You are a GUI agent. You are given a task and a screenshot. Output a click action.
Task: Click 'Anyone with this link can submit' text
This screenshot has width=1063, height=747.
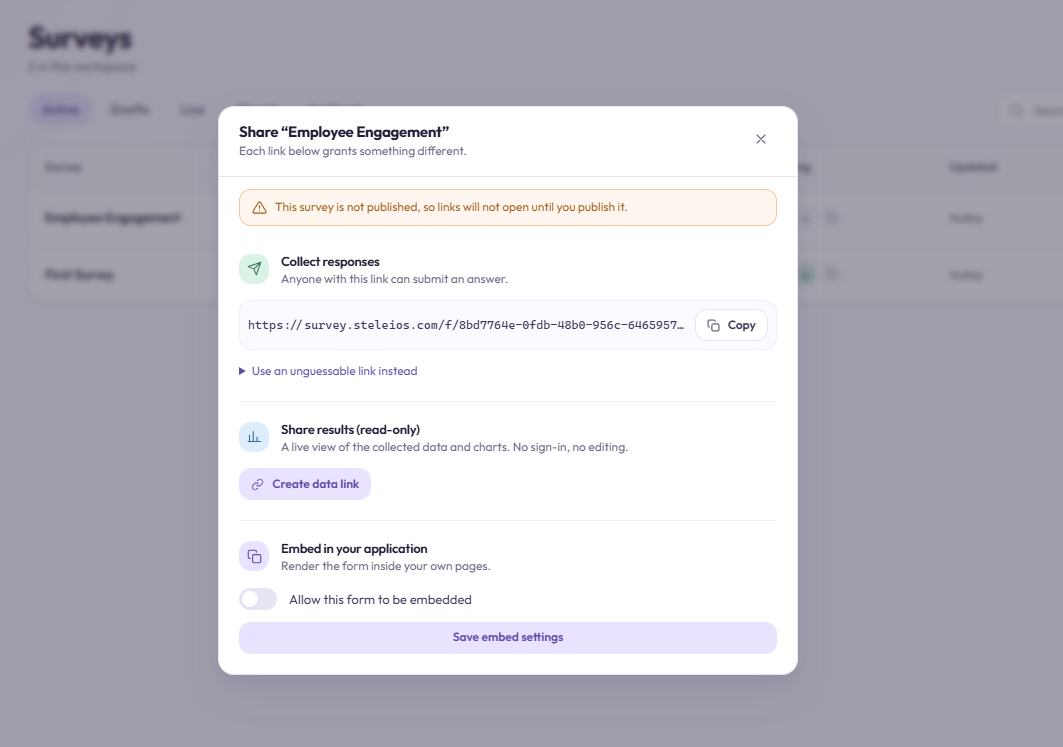click(395, 279)
